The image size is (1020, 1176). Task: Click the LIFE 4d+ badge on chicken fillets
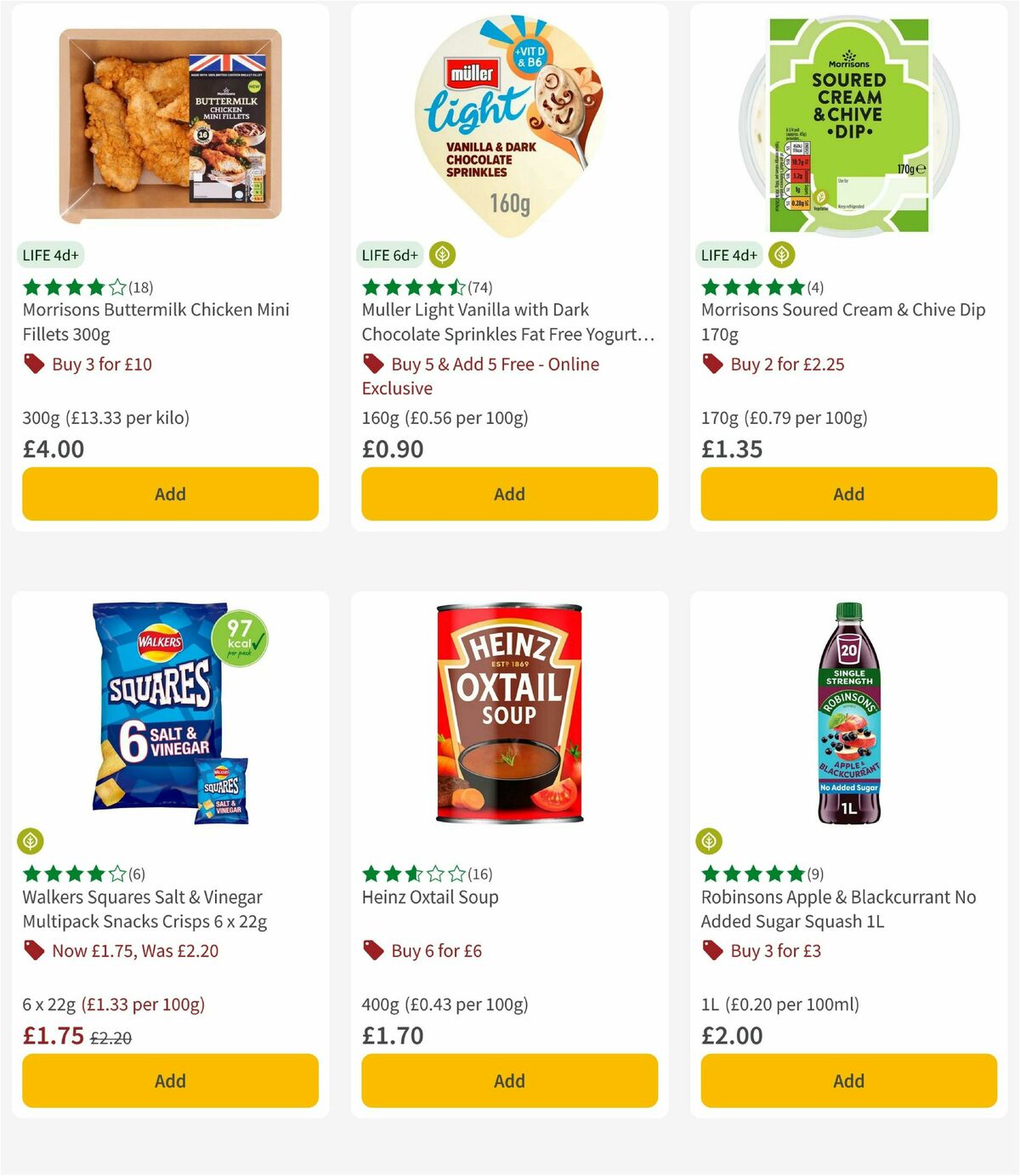pos(51,254)
